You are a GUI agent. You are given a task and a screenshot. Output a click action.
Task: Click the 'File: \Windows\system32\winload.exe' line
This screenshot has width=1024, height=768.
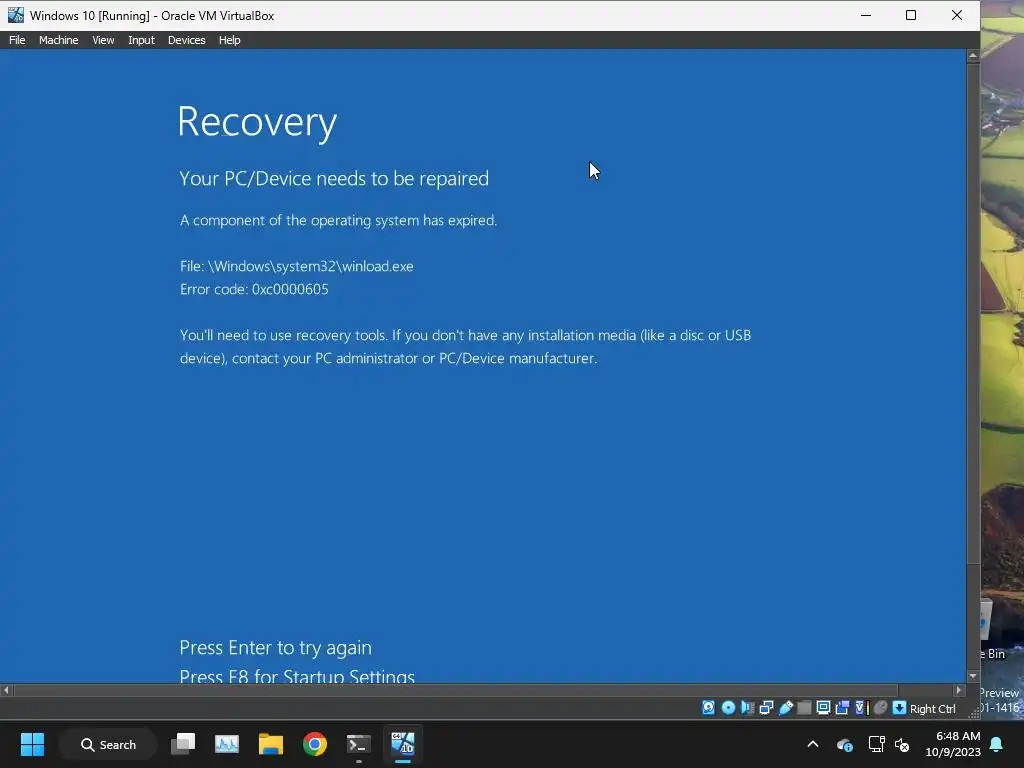[x=296, y=266]
